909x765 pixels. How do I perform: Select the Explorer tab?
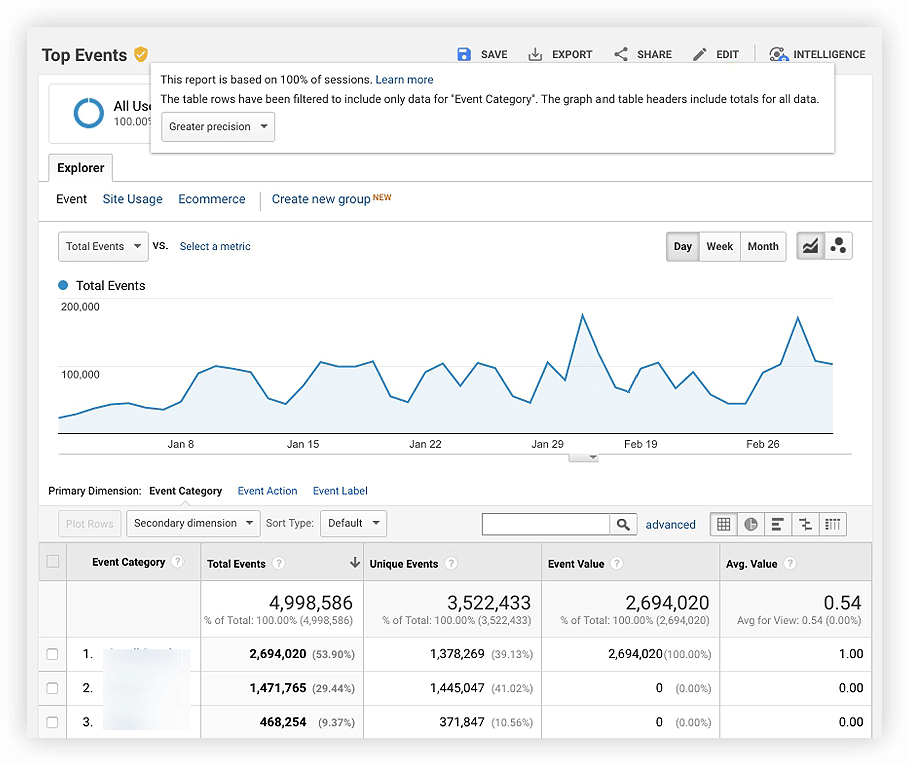click(81, 168)
